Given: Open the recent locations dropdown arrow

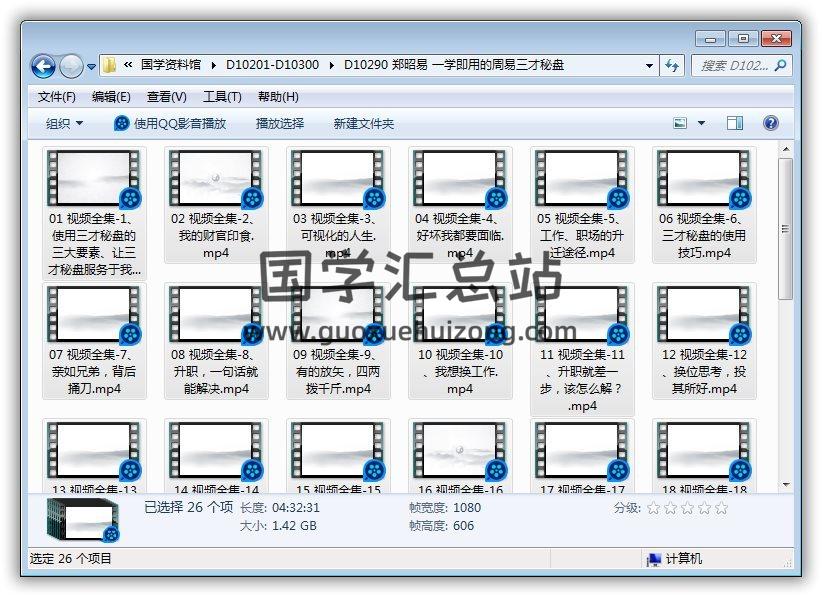Looking at the screenshot, I should [91, 67].
